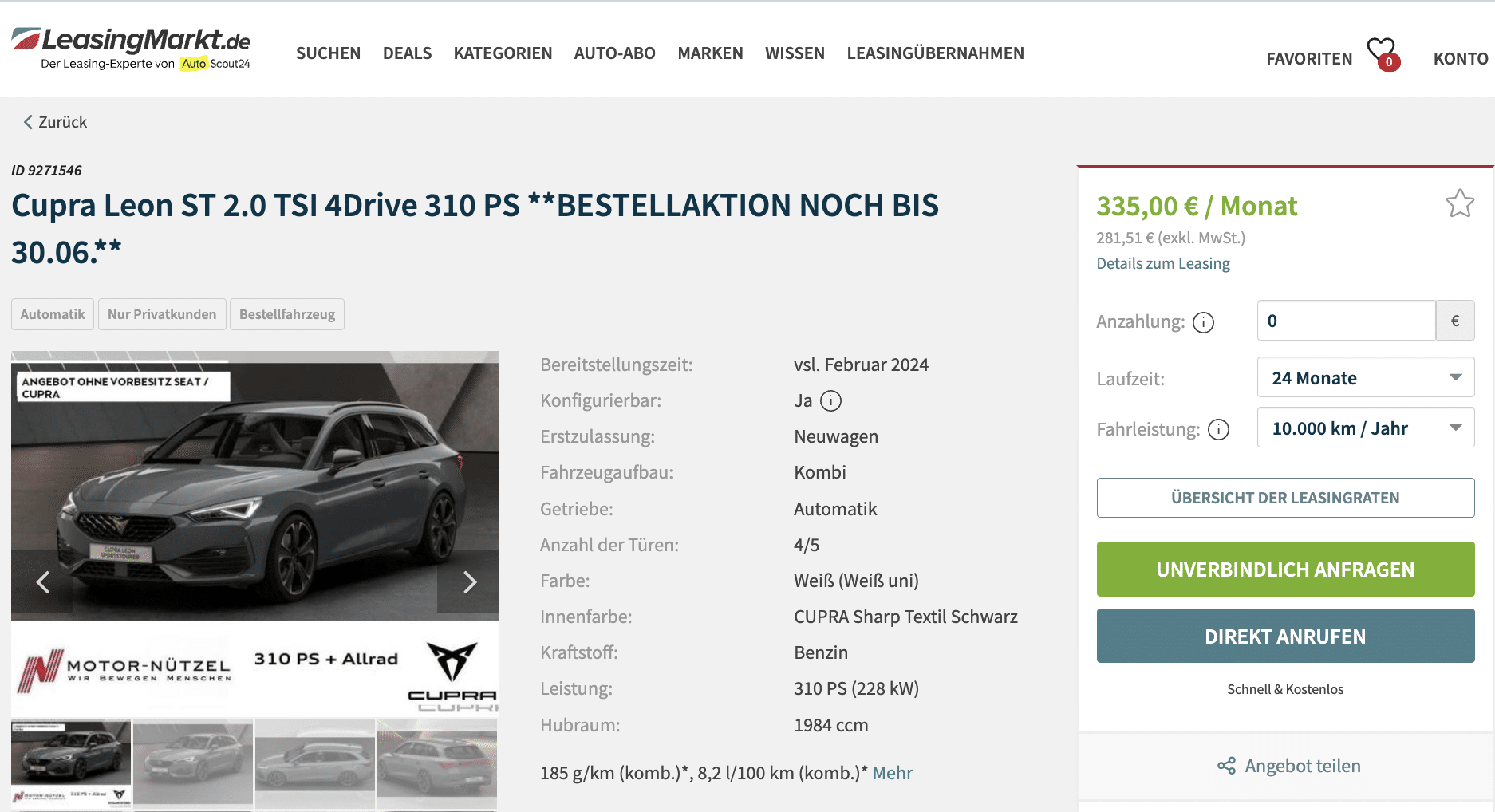Click UNVERBINDLICH ANFRAGEN button
This screenshot has width=1495, height=812.
[x=1285, y=570]
